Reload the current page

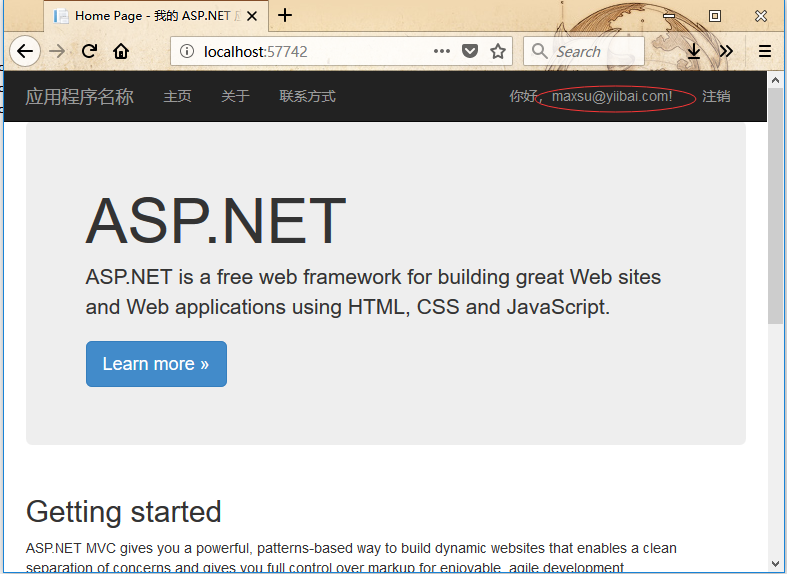[x=90, y=51]
